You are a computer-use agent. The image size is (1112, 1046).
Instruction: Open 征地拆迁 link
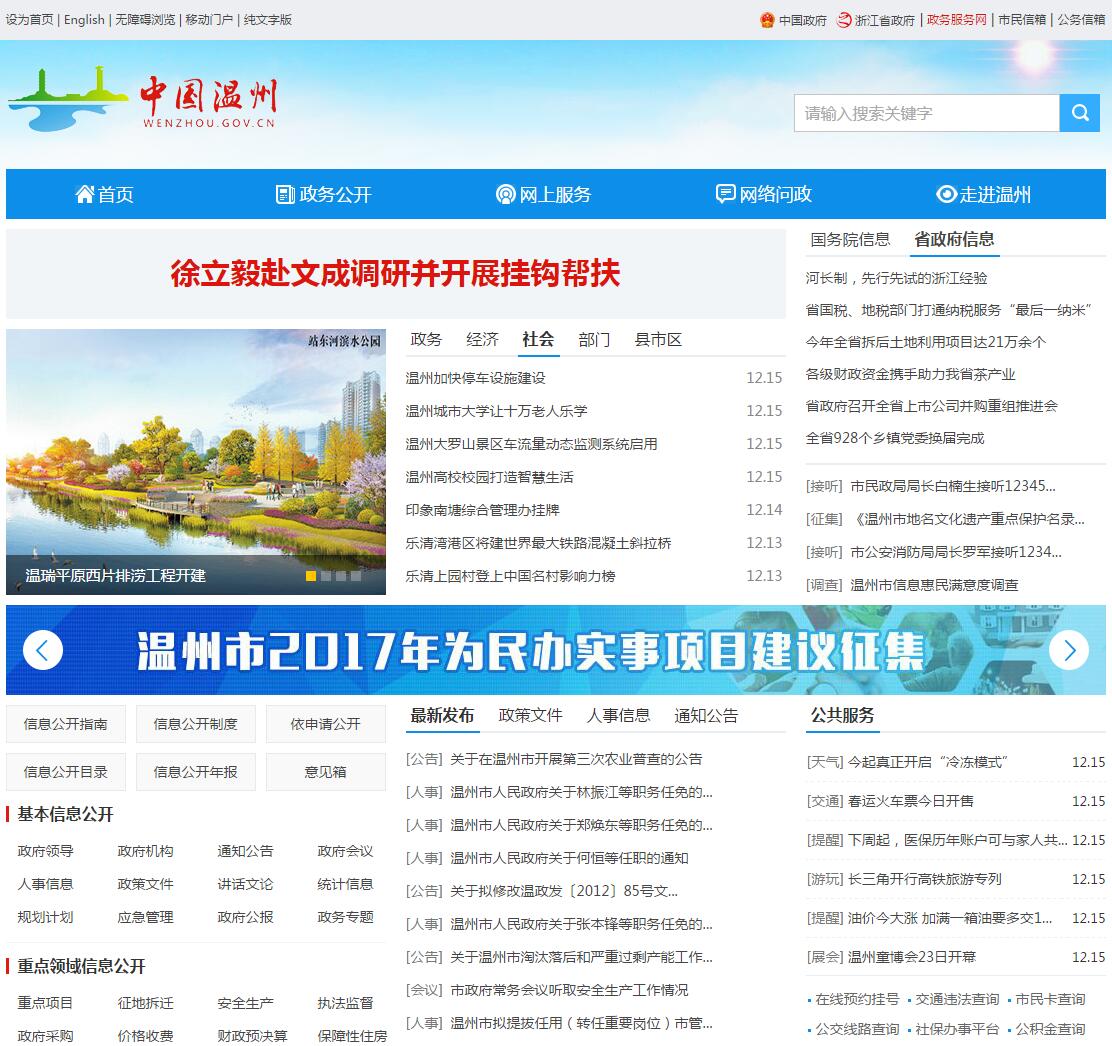click(145, 1003)
